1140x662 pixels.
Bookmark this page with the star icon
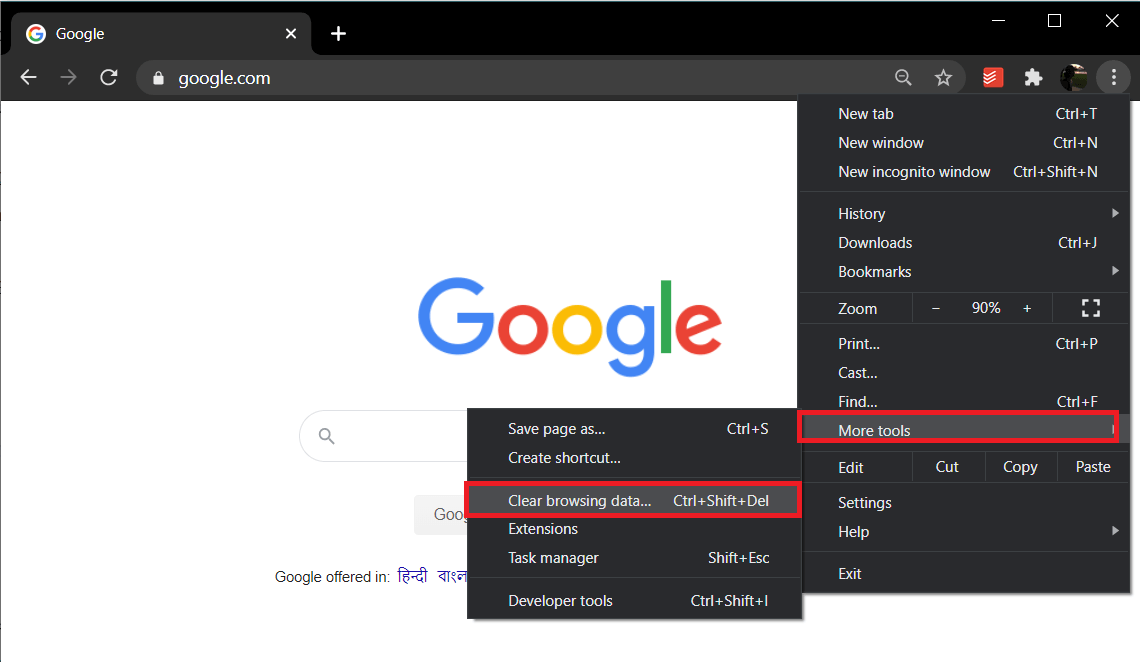(x=943, y=77)
